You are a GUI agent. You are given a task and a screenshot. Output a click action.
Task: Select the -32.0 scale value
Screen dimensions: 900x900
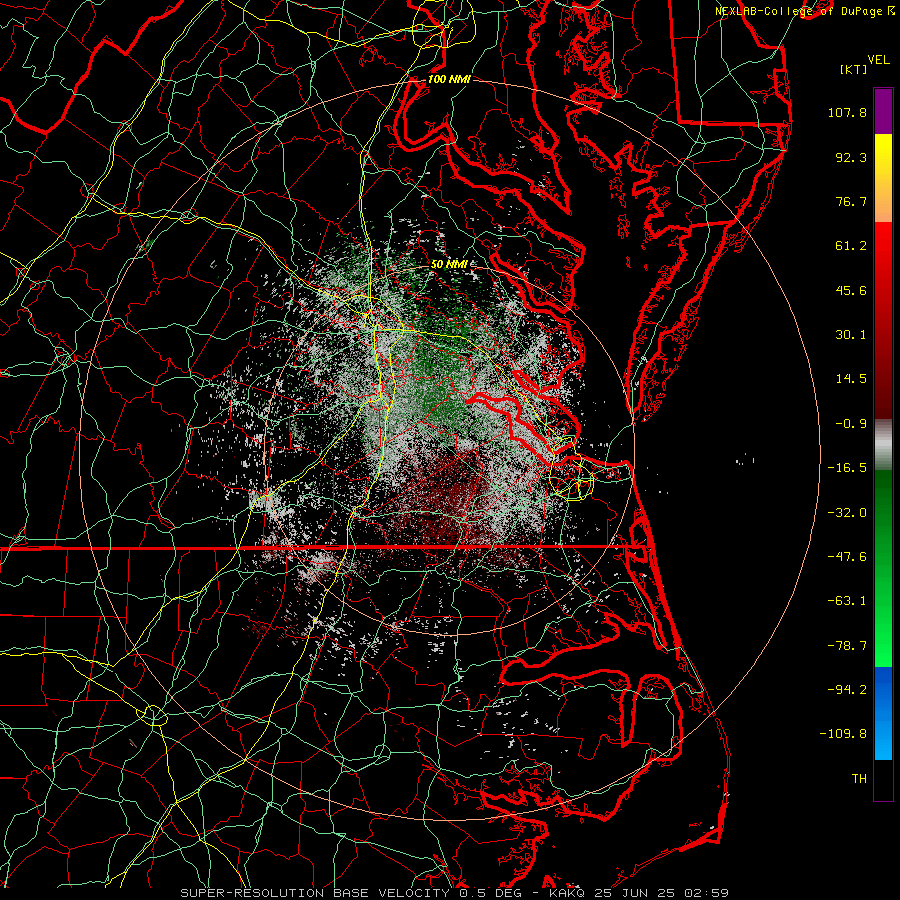tap(847, 513)
